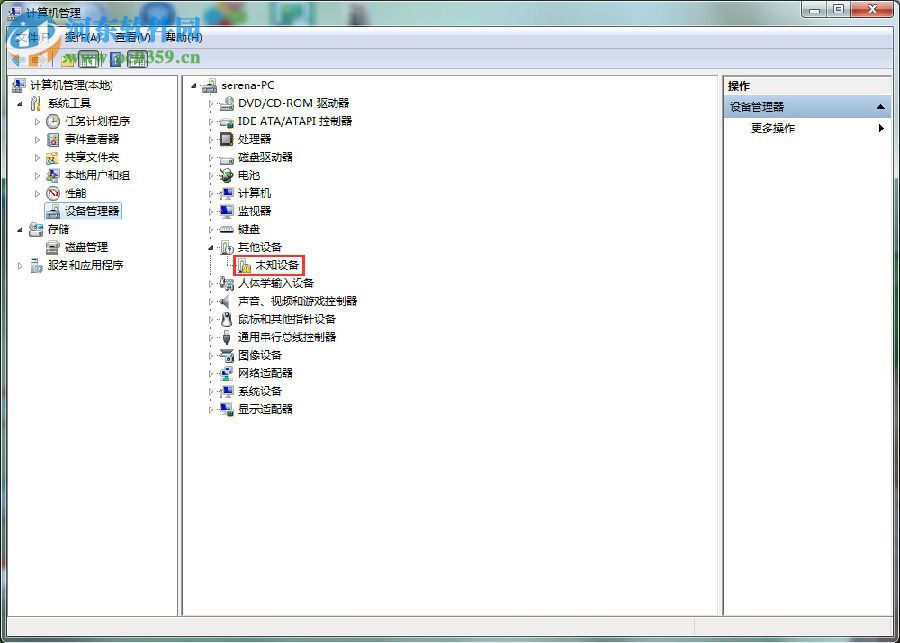Click the 事件查看器 icon
The image size is (900, 643).
(53, 140)
